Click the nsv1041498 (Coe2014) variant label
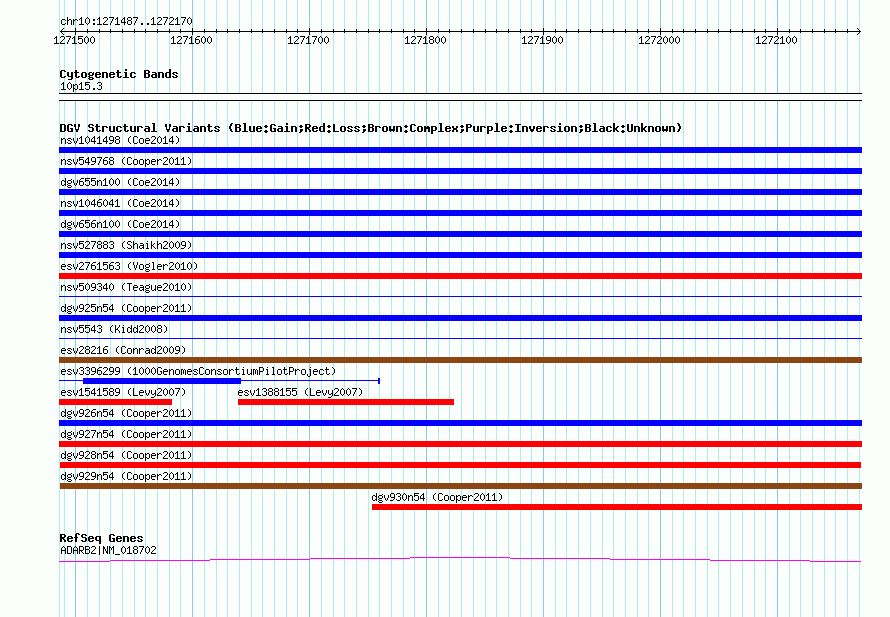The height and width of the screenshot is (617, 890). tap(120, 140)
